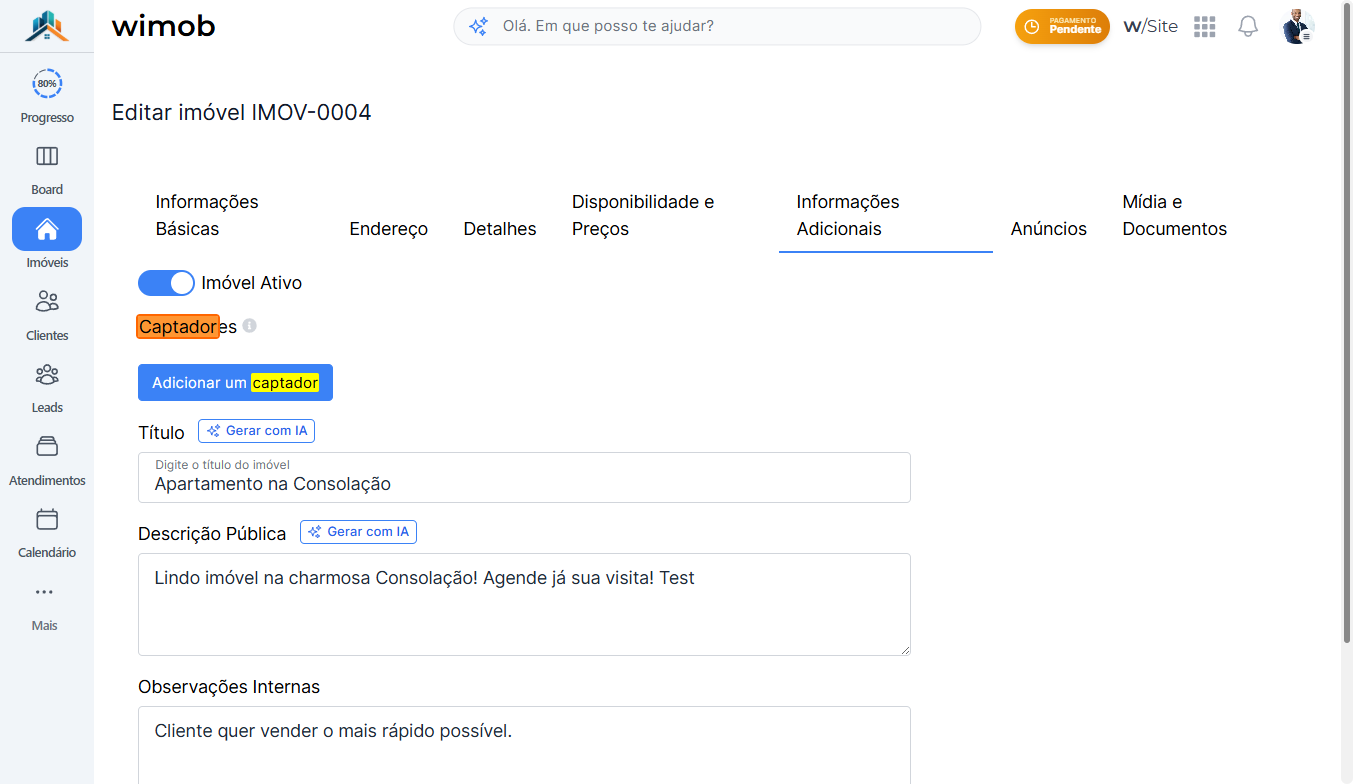Click the Observações Internas text area
The image size is (1353, 784).
(524, 745)
